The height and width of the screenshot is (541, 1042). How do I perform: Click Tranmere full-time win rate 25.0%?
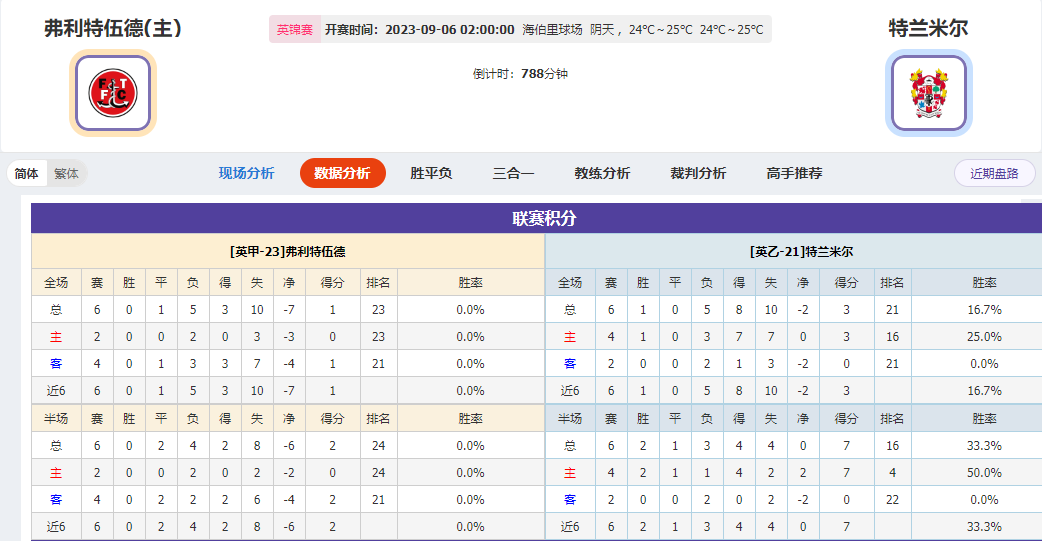point(984,337)
